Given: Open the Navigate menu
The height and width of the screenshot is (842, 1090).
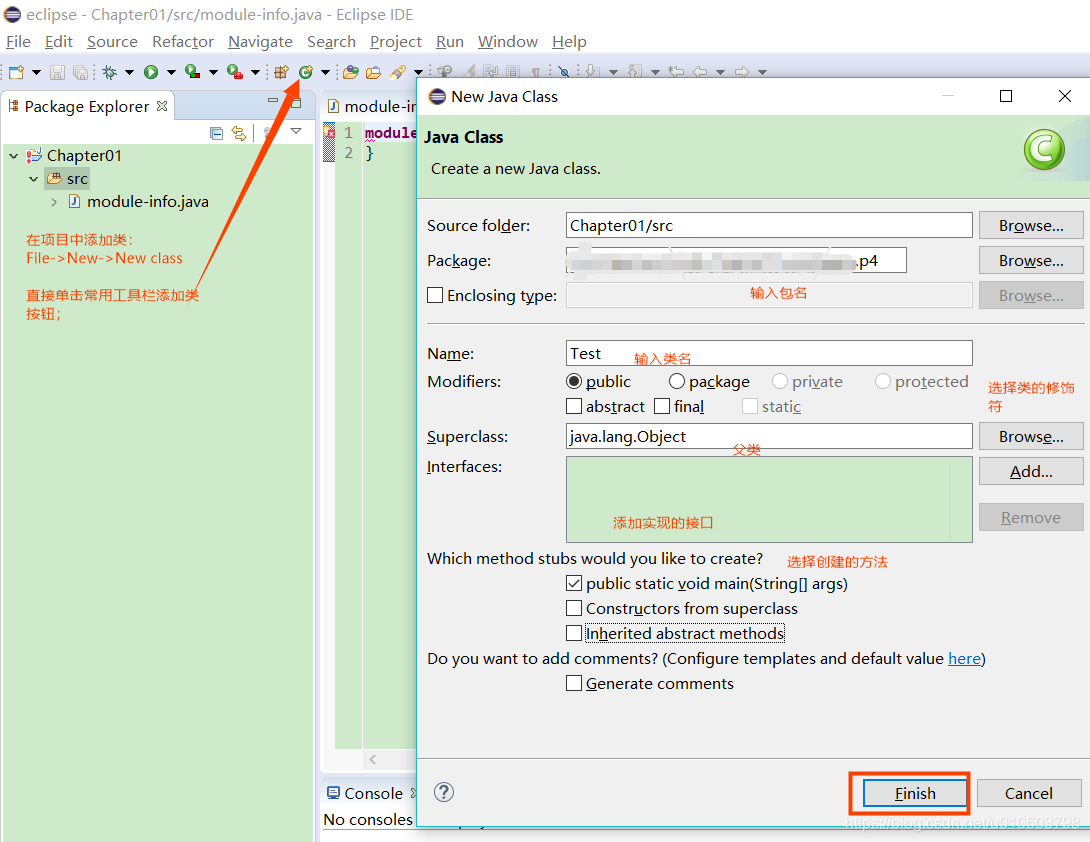Looking at the screenshot, I should (x=260, y=42).
